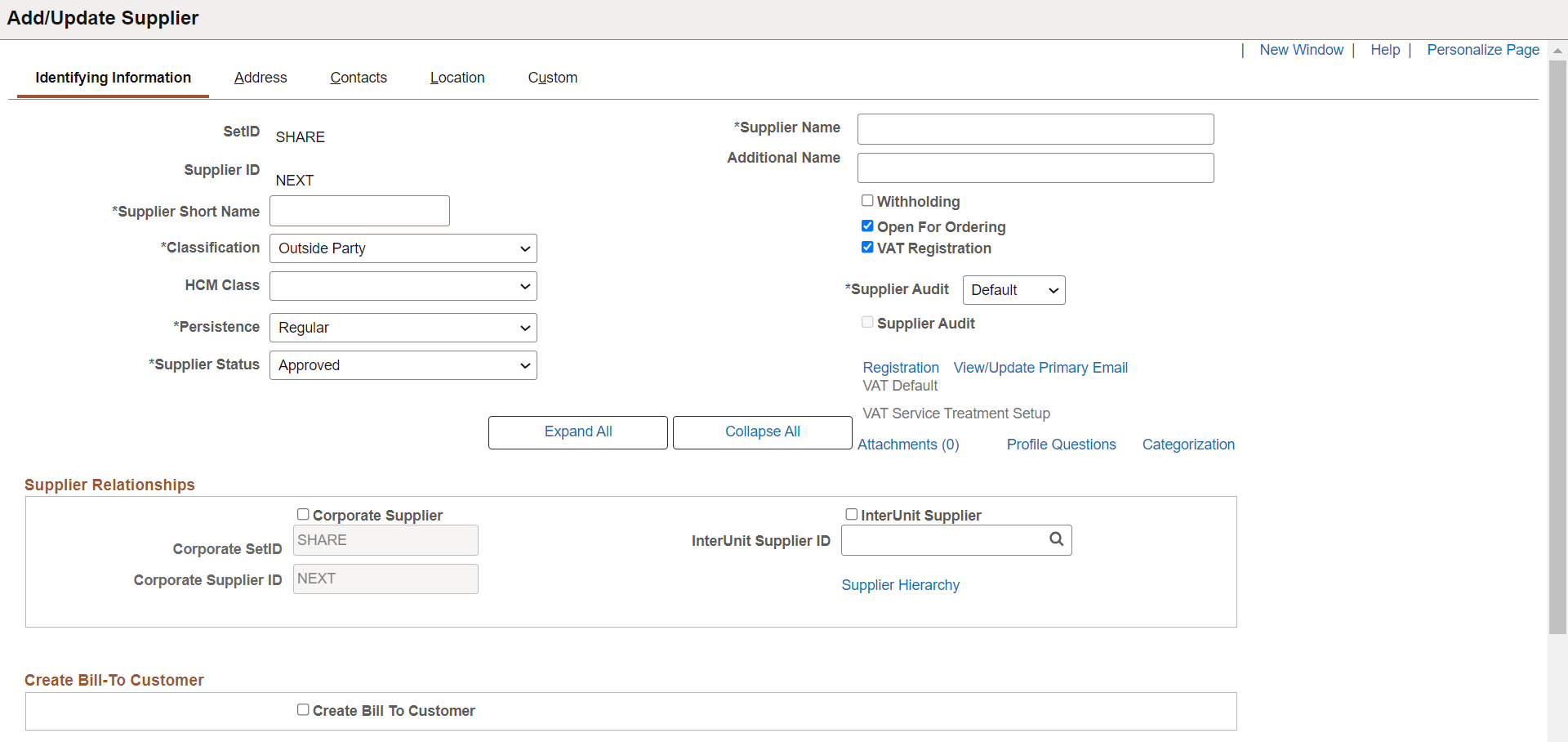Switch to the Contacts tab
Screen dimensions: 1568x742
coord(359,78)
